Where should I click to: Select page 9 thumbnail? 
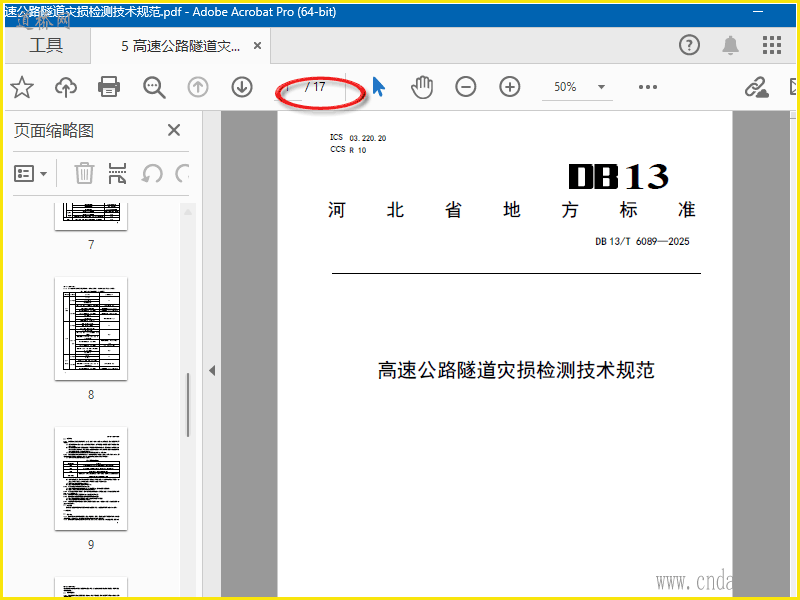pos(91,479)
